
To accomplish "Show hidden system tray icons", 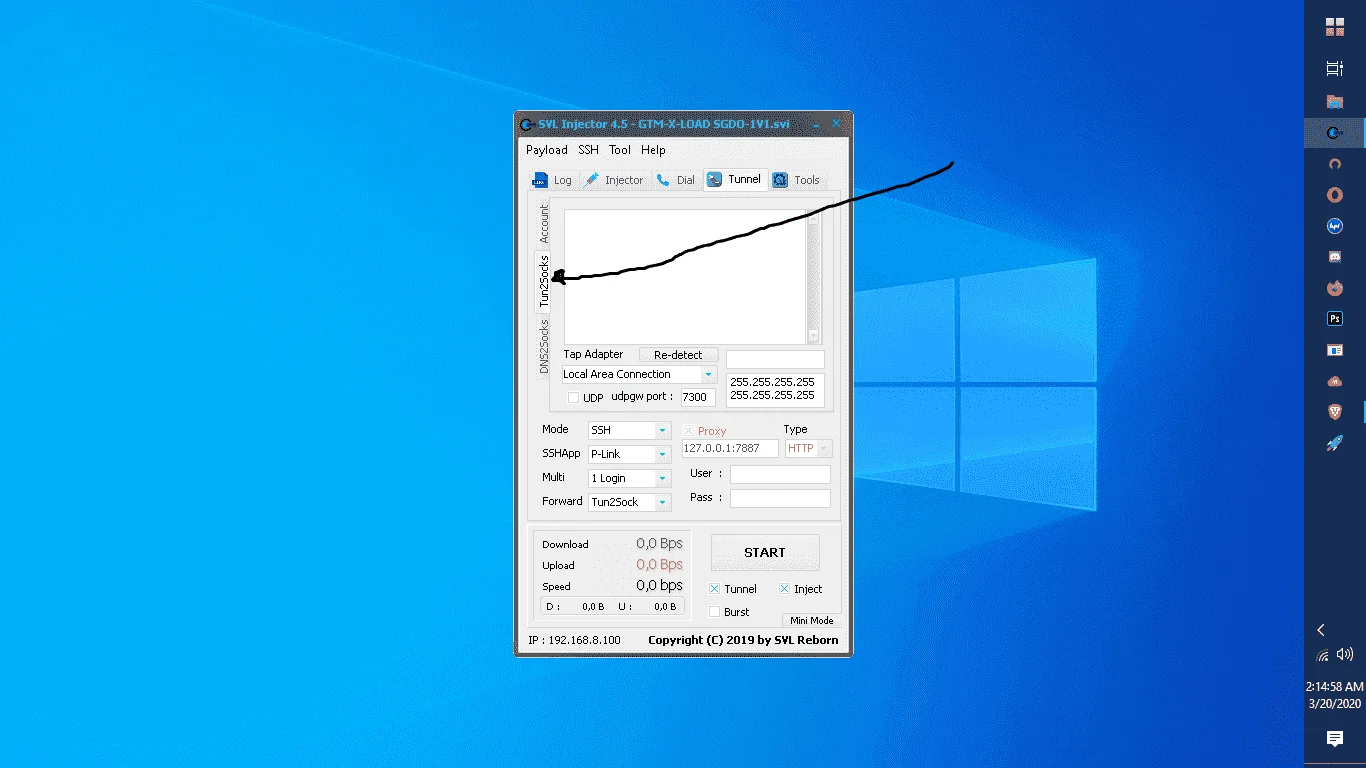I will [x=1321, y=630].
